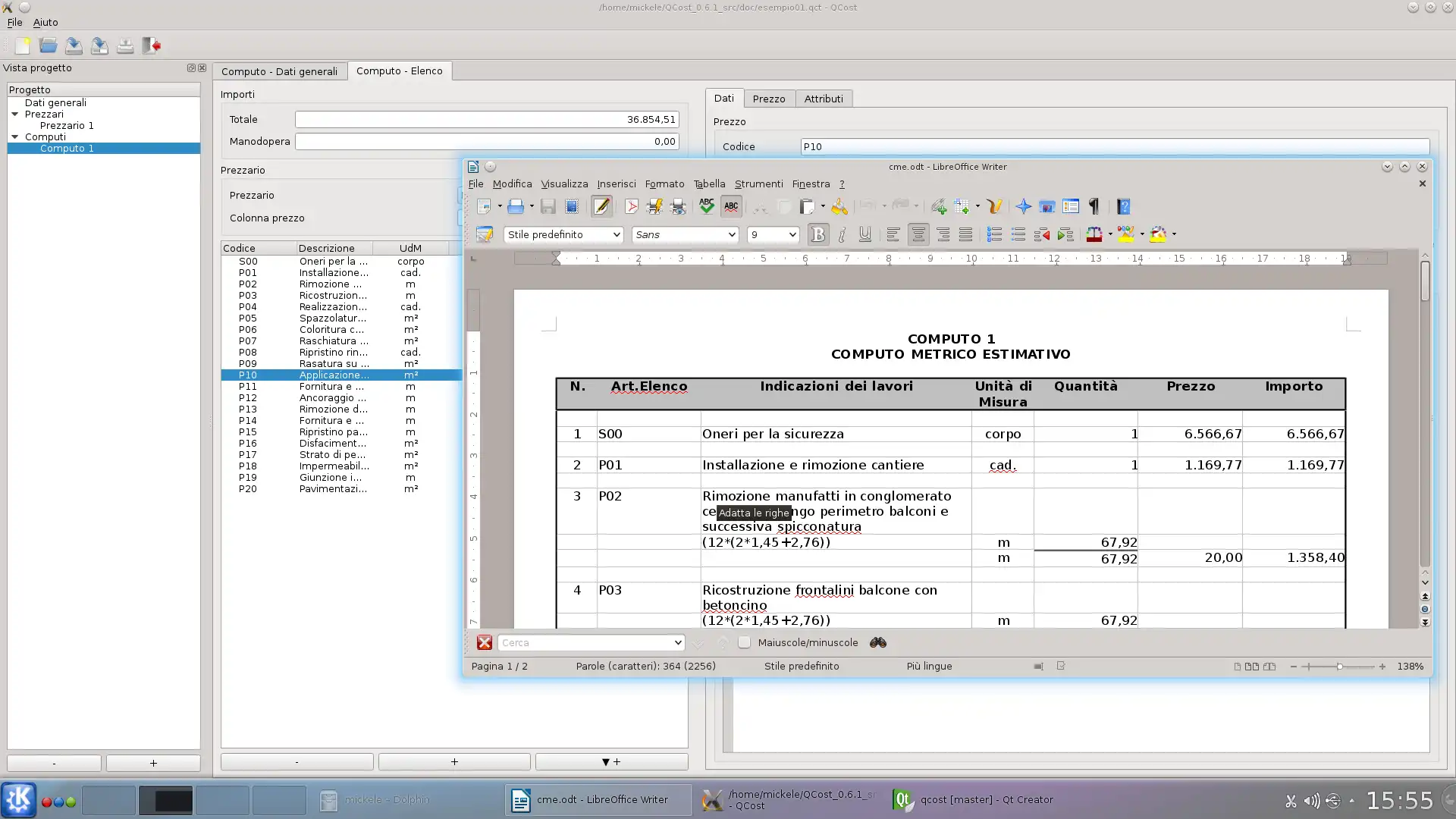Click the zoom slider in Writer status bar
The height and width of the screenshot is (819, 1456).
tap(1338, 667)
